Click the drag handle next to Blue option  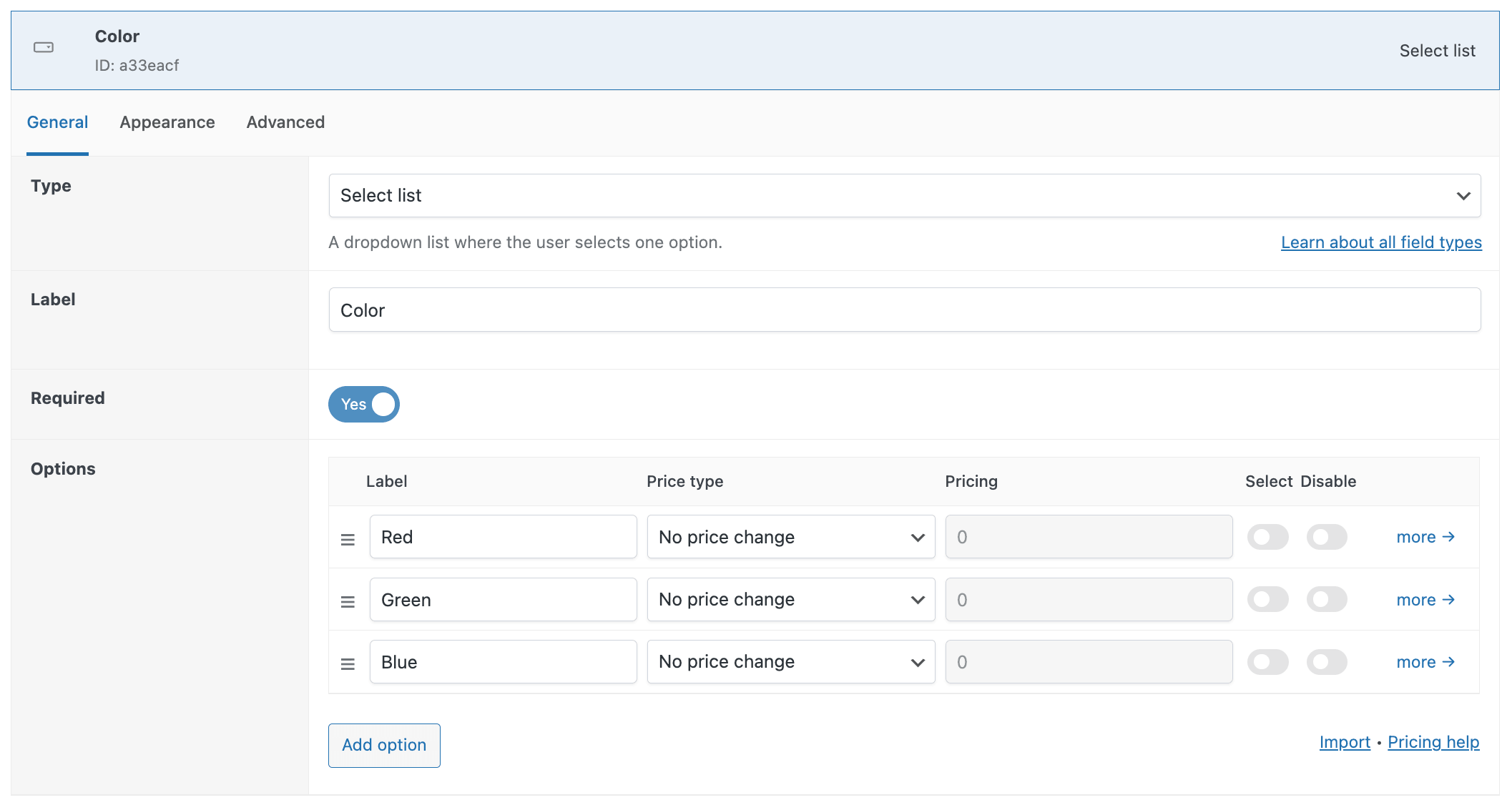click(348, 663)
